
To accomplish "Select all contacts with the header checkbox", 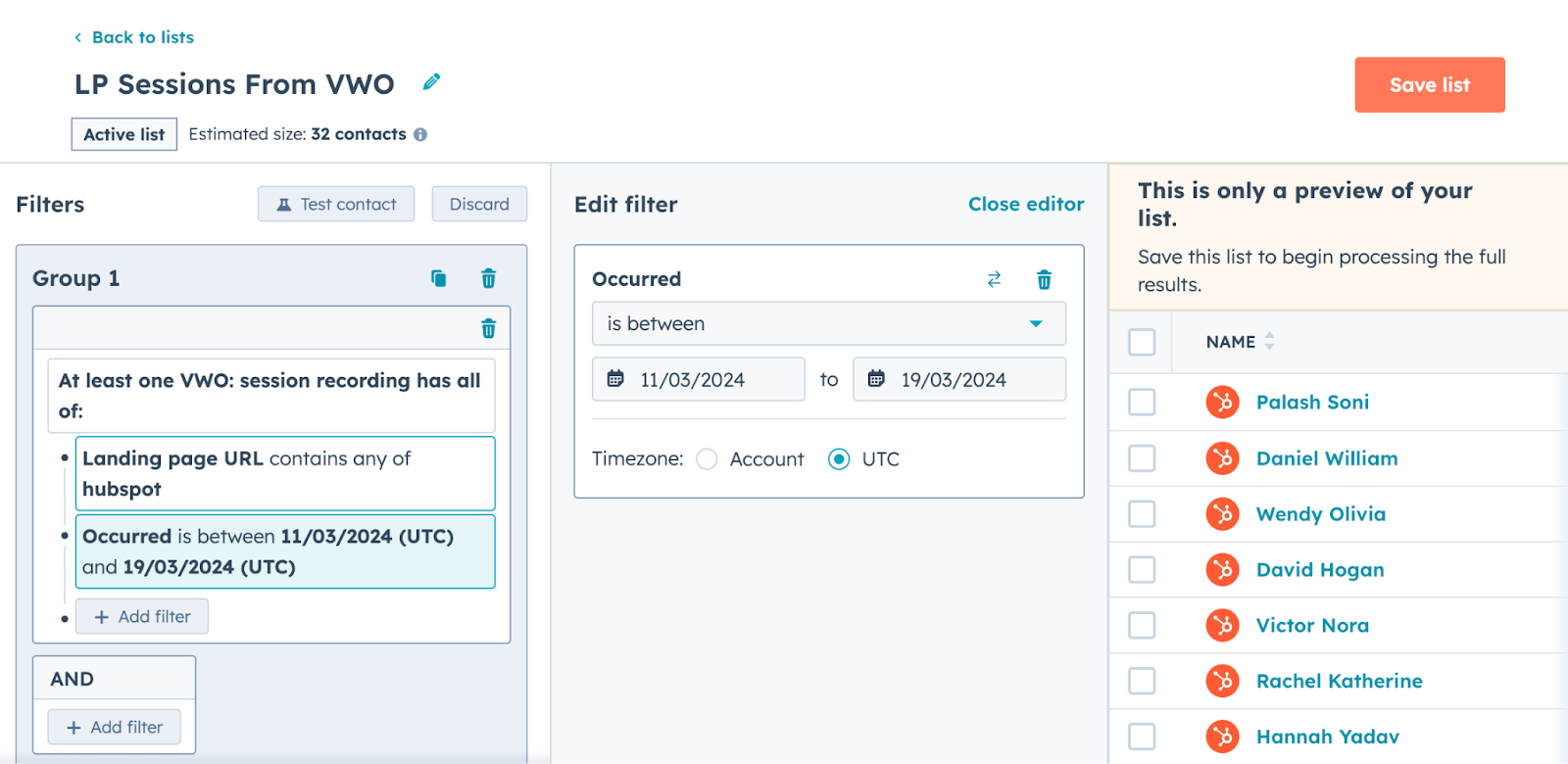I will pyautogui.click(x=1142, y=342).
